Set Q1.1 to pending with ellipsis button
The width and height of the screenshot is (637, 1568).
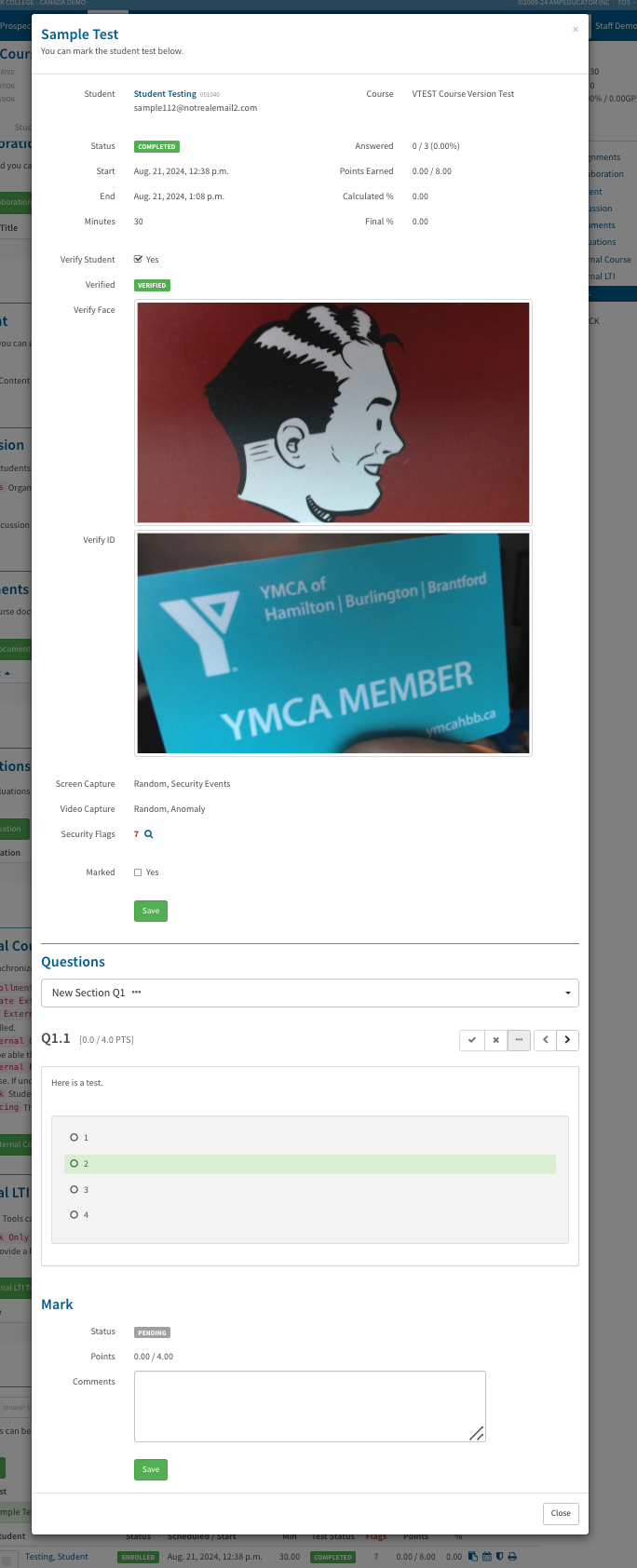coord(519,1040)
